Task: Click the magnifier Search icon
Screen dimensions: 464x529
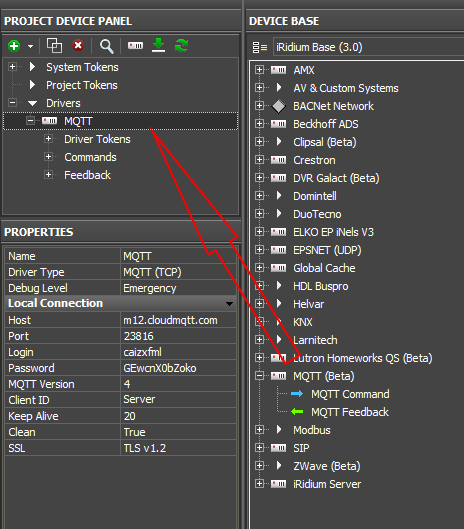Action: [x=106, y=46]
